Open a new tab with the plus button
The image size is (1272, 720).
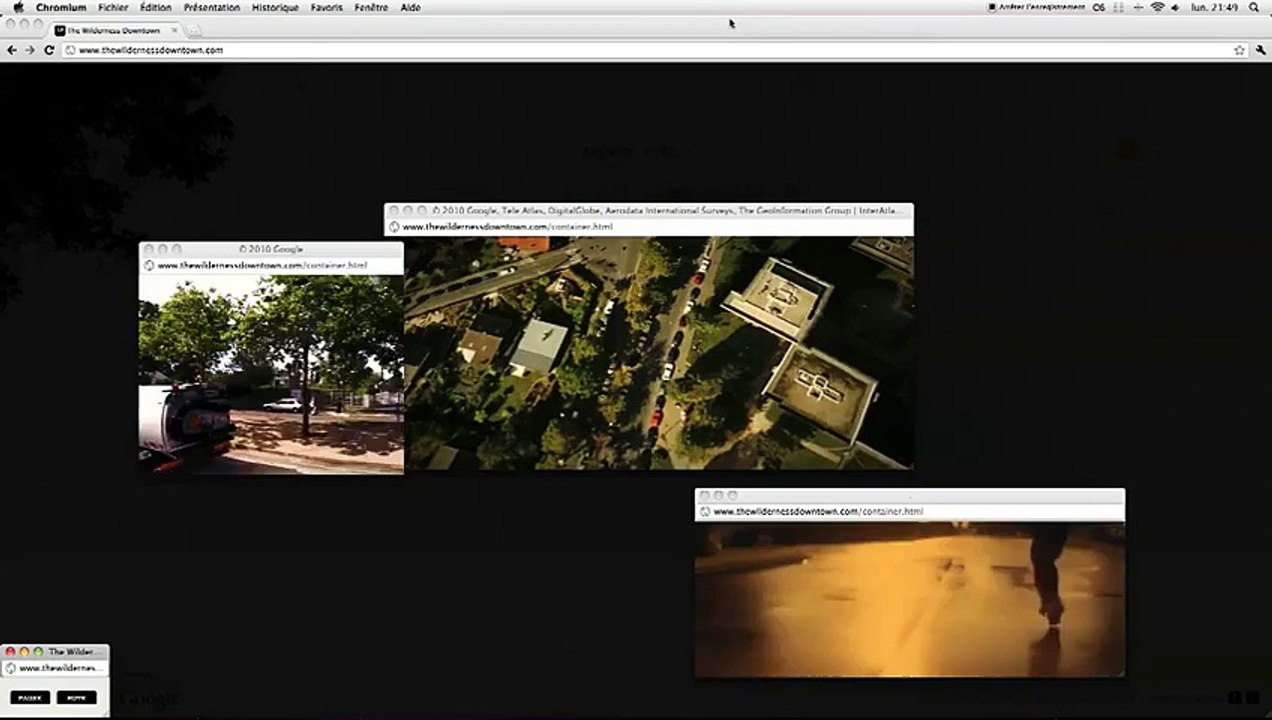tap(193, 31)
